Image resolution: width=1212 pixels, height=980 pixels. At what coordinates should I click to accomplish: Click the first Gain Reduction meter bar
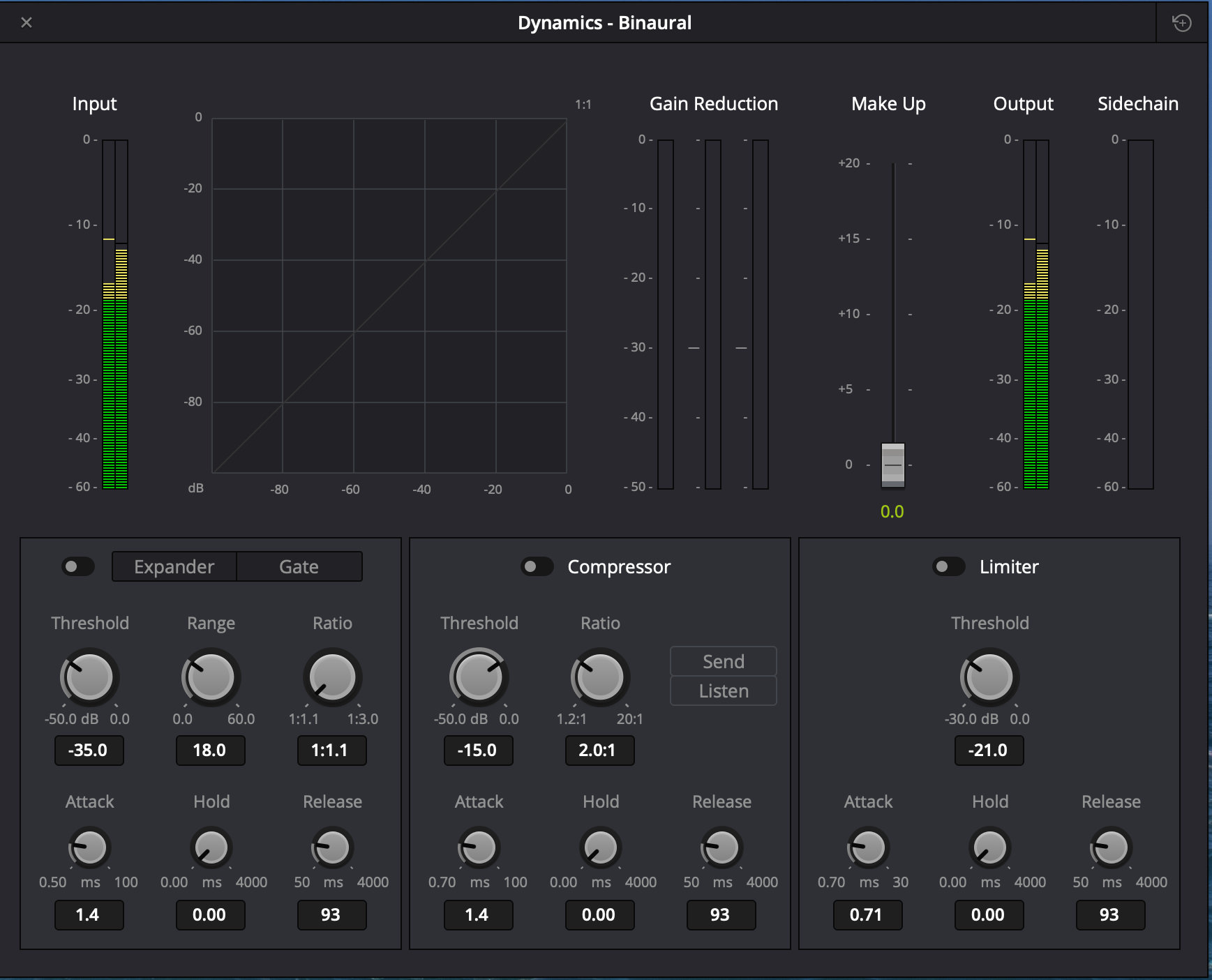tap(666, 314)
